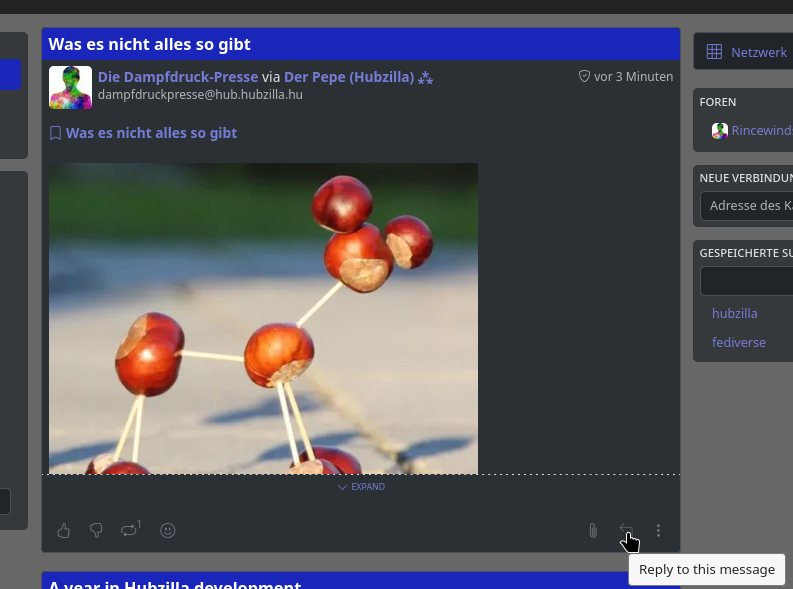
Task: Click the thumbs-down dislike icon
Action: tap(96, 531)
